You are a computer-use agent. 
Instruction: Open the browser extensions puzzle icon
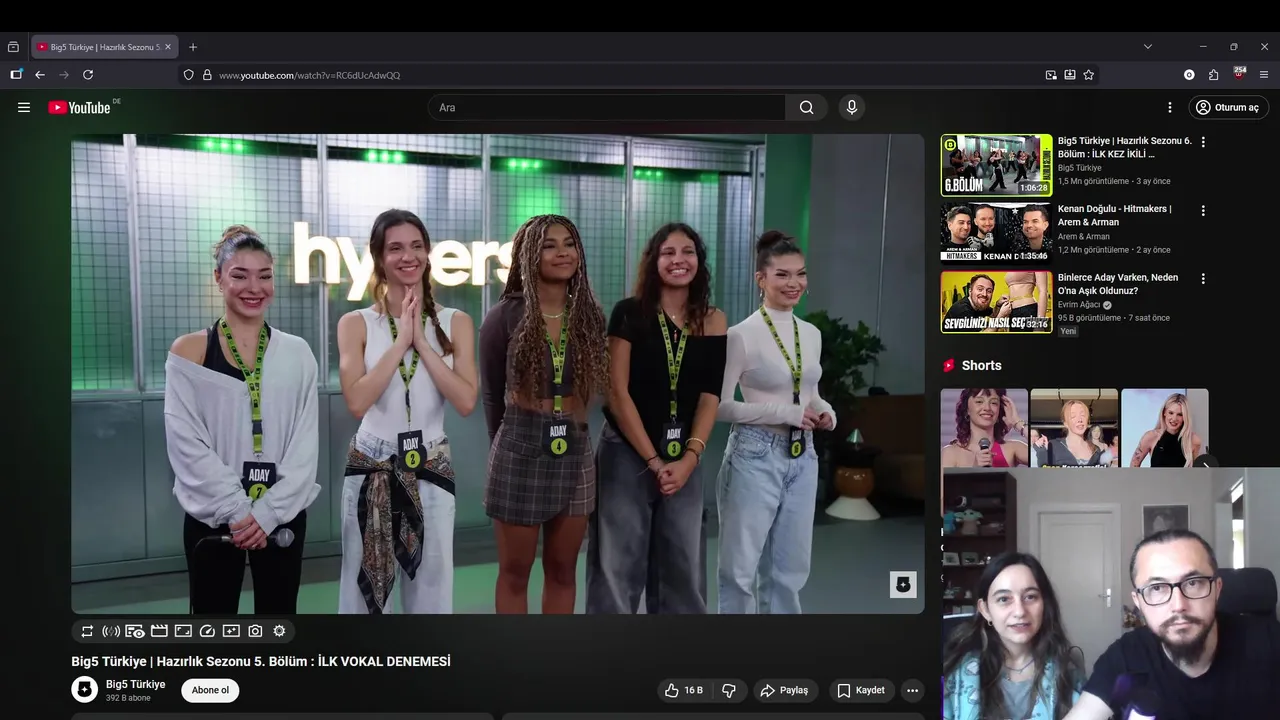click(x=1213, y=75)
